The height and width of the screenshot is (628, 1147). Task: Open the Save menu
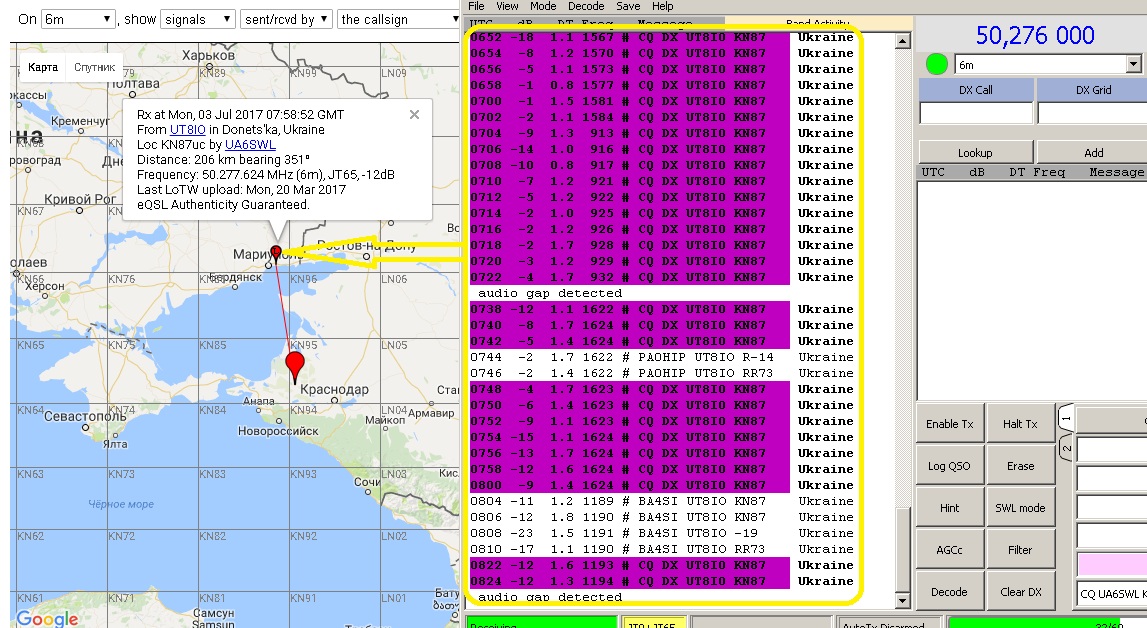point(628,6)
